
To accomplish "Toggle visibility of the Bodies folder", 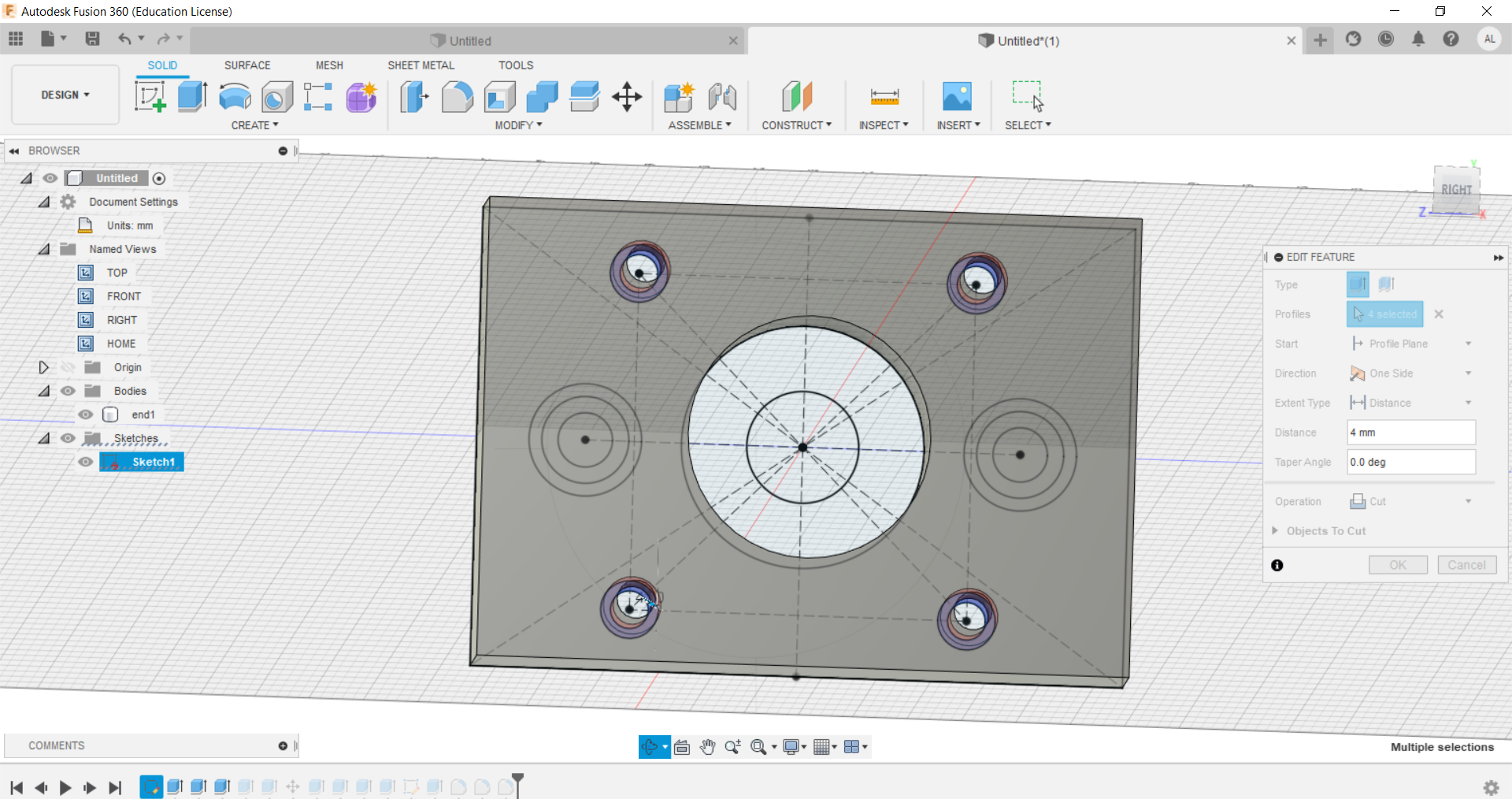I will pos(69,391).
